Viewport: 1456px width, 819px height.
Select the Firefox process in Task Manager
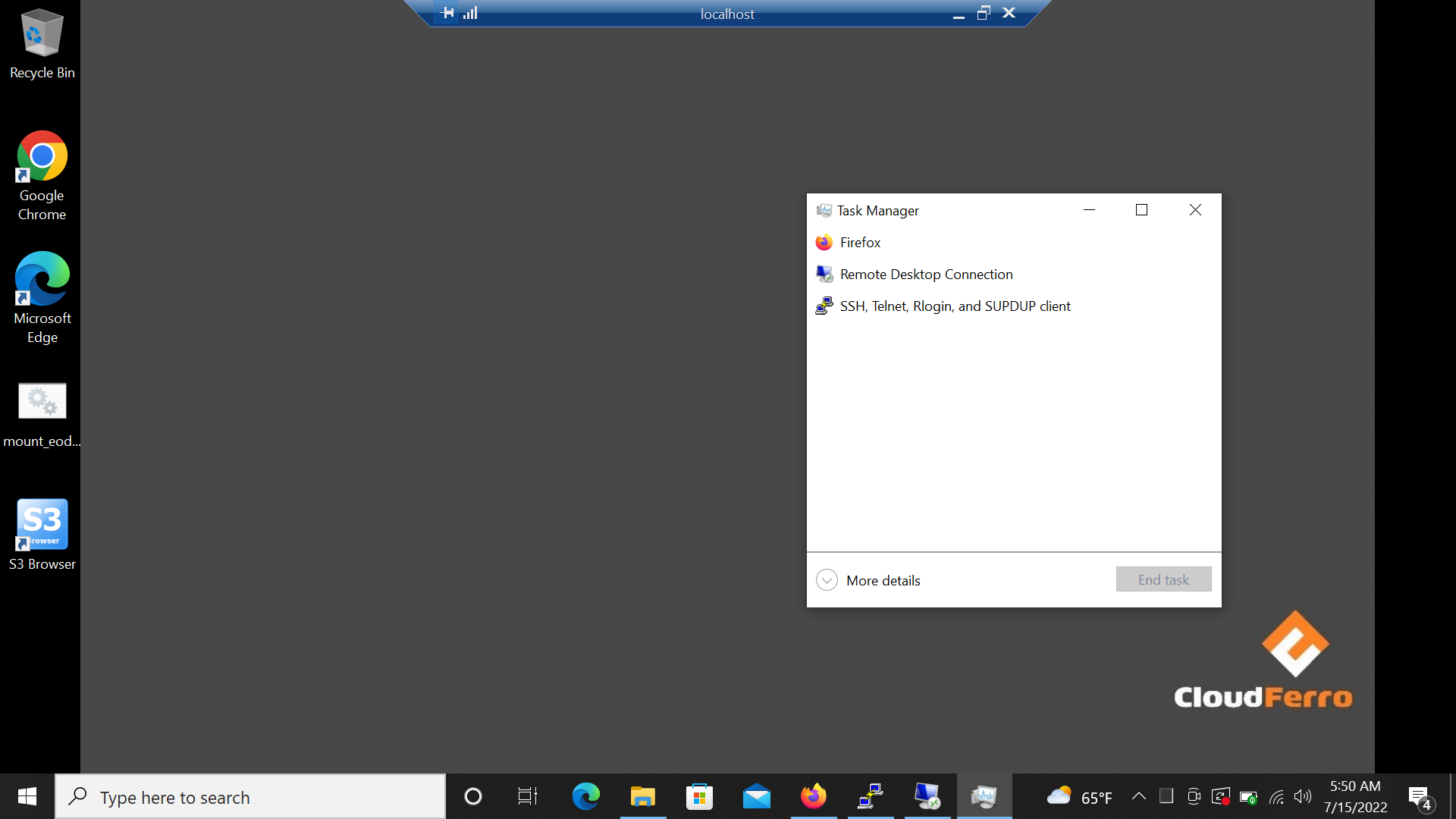point(860,243)
